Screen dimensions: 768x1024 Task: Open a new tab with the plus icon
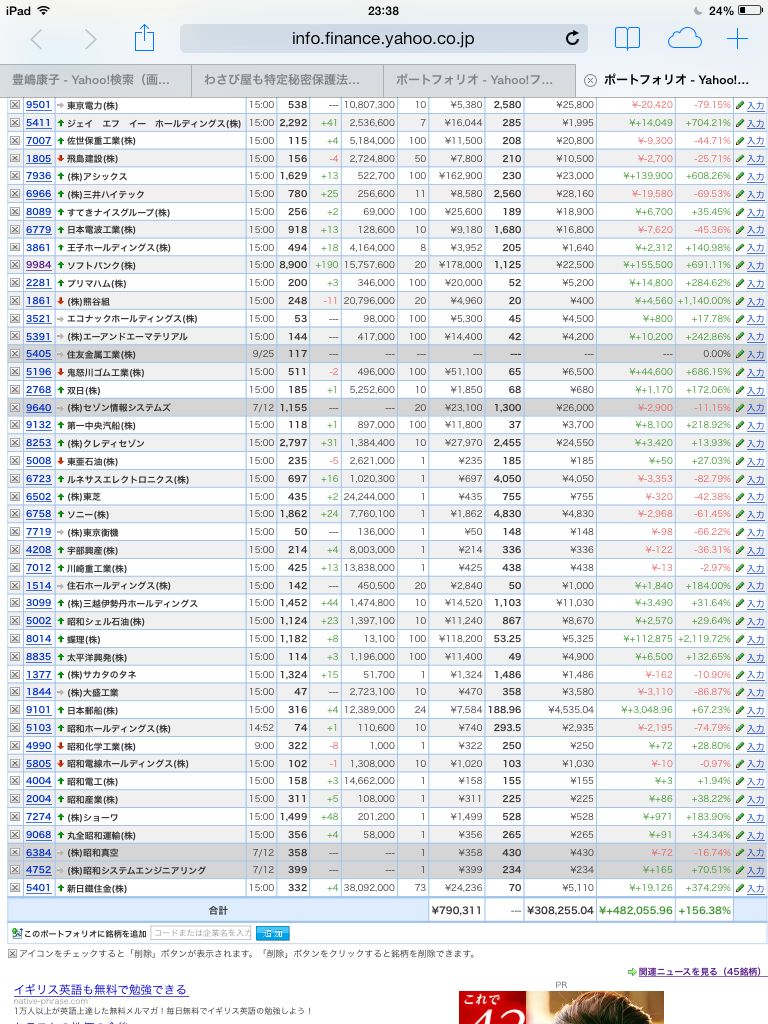tap(737, 39)
